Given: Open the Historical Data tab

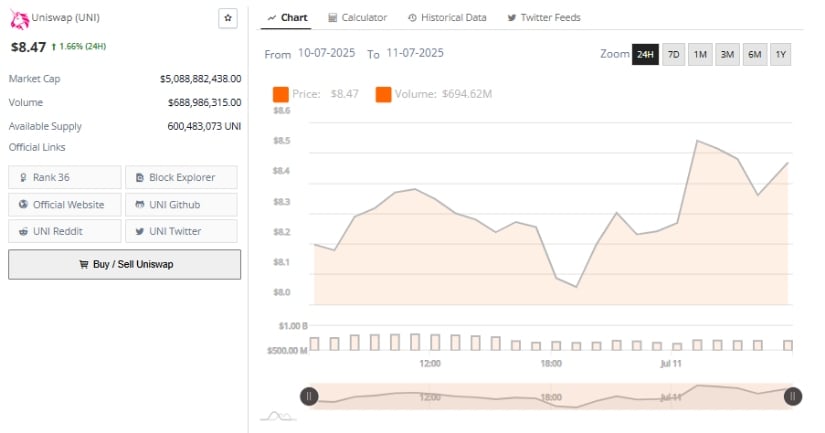Looking at the screenshot, I should coord(447,17).
